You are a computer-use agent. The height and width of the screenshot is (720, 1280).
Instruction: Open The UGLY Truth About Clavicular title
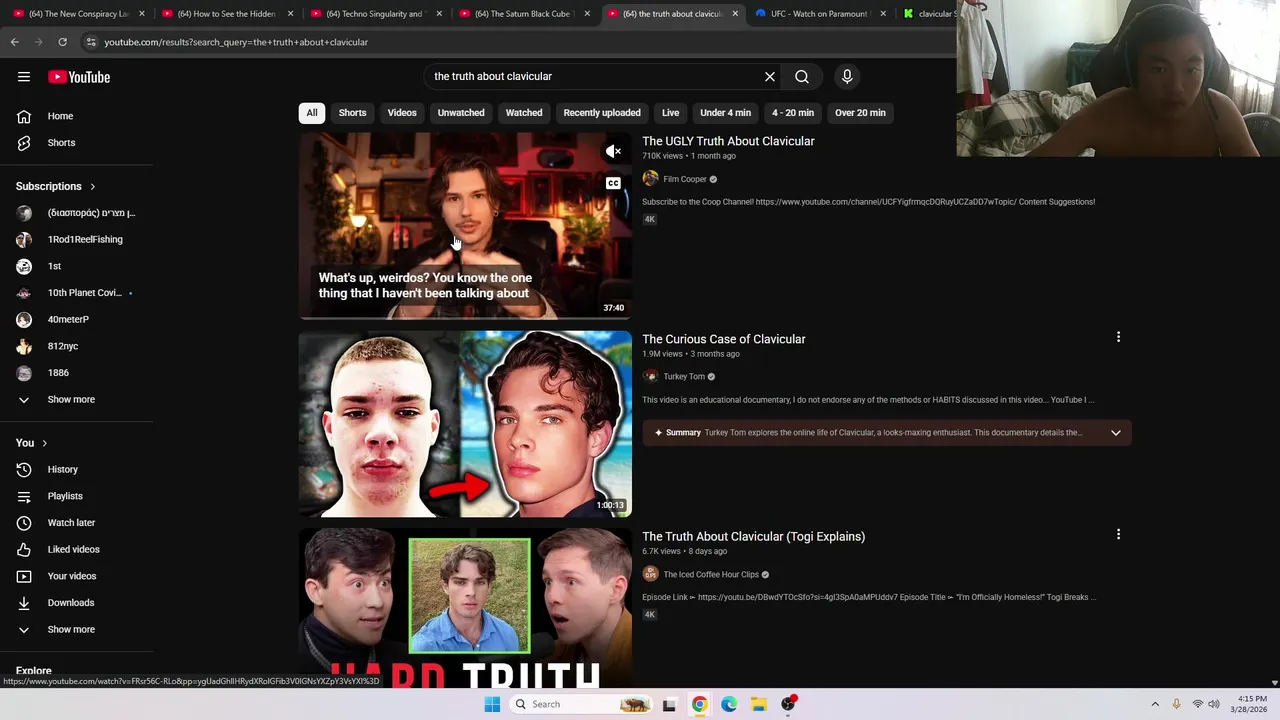click(x=728, y=141)
